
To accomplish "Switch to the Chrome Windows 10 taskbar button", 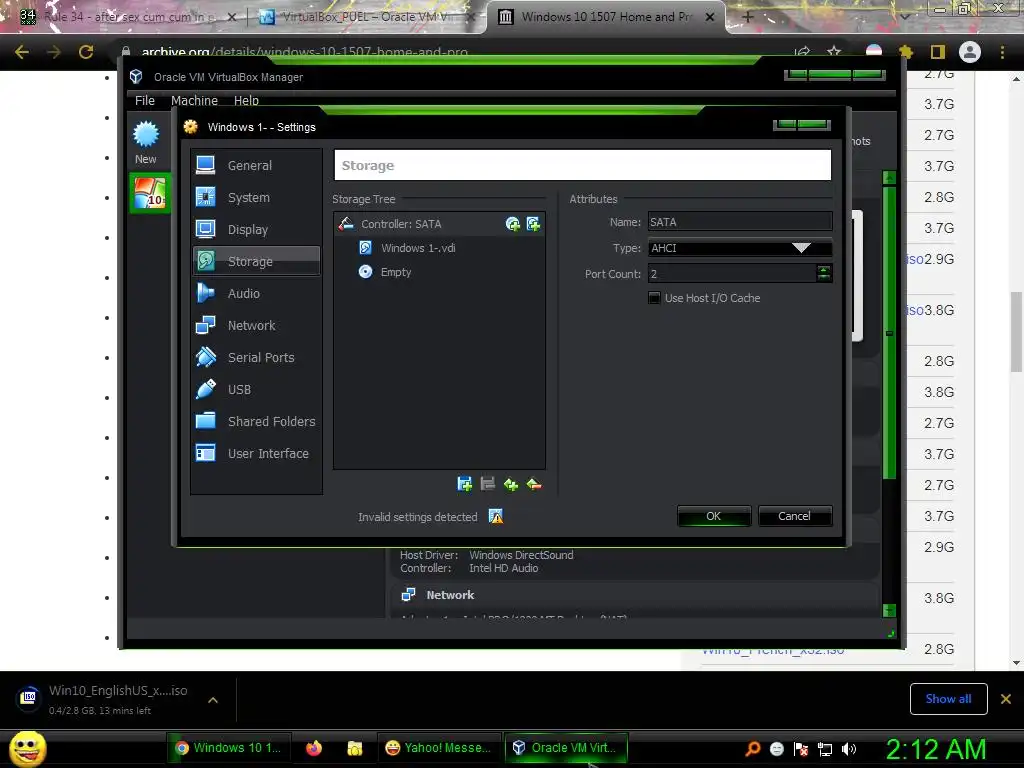I will [229, 748].
